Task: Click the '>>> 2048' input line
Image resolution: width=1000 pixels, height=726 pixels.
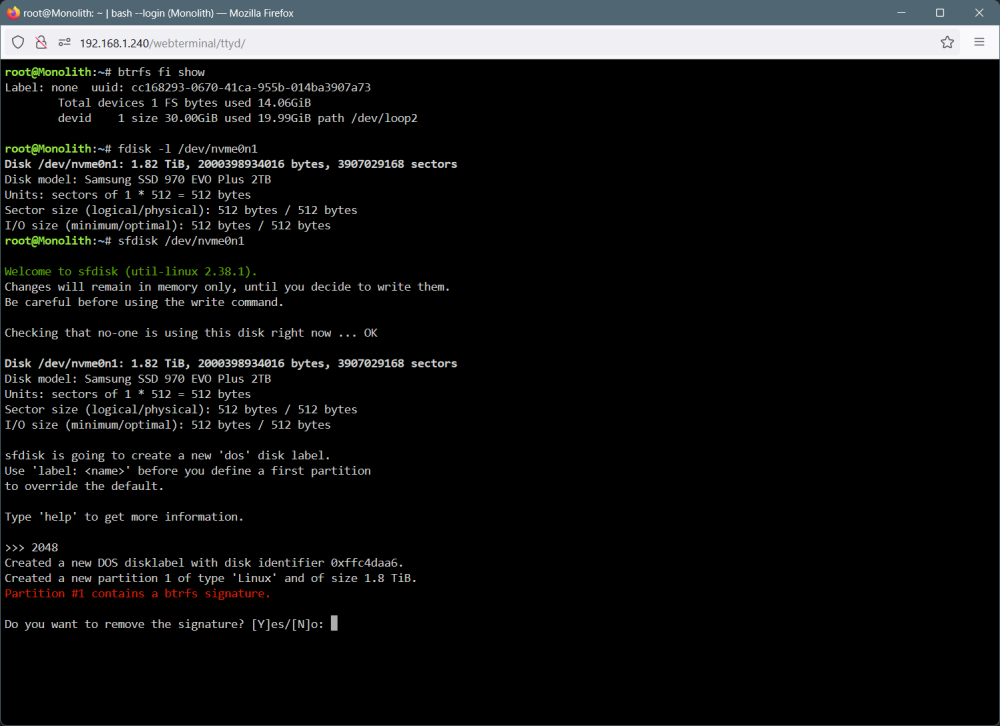Action: click(x=31, y=547)
